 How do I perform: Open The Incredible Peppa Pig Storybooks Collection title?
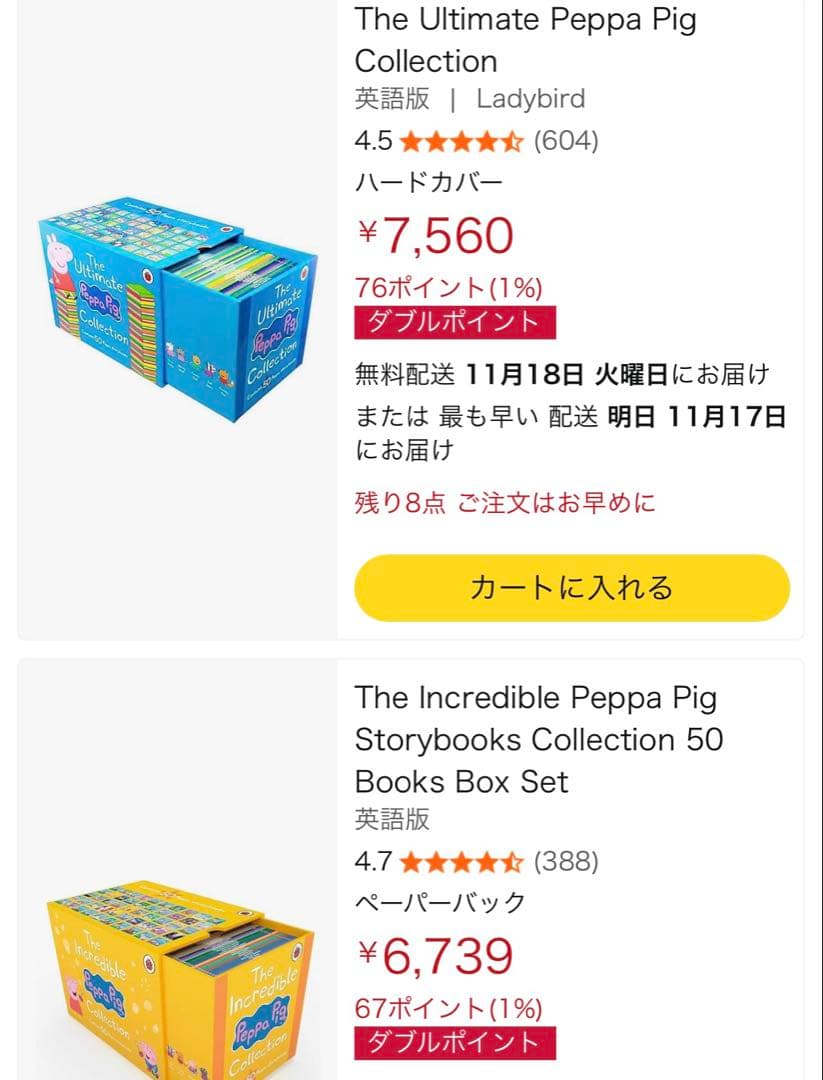(x=535, y=739)
